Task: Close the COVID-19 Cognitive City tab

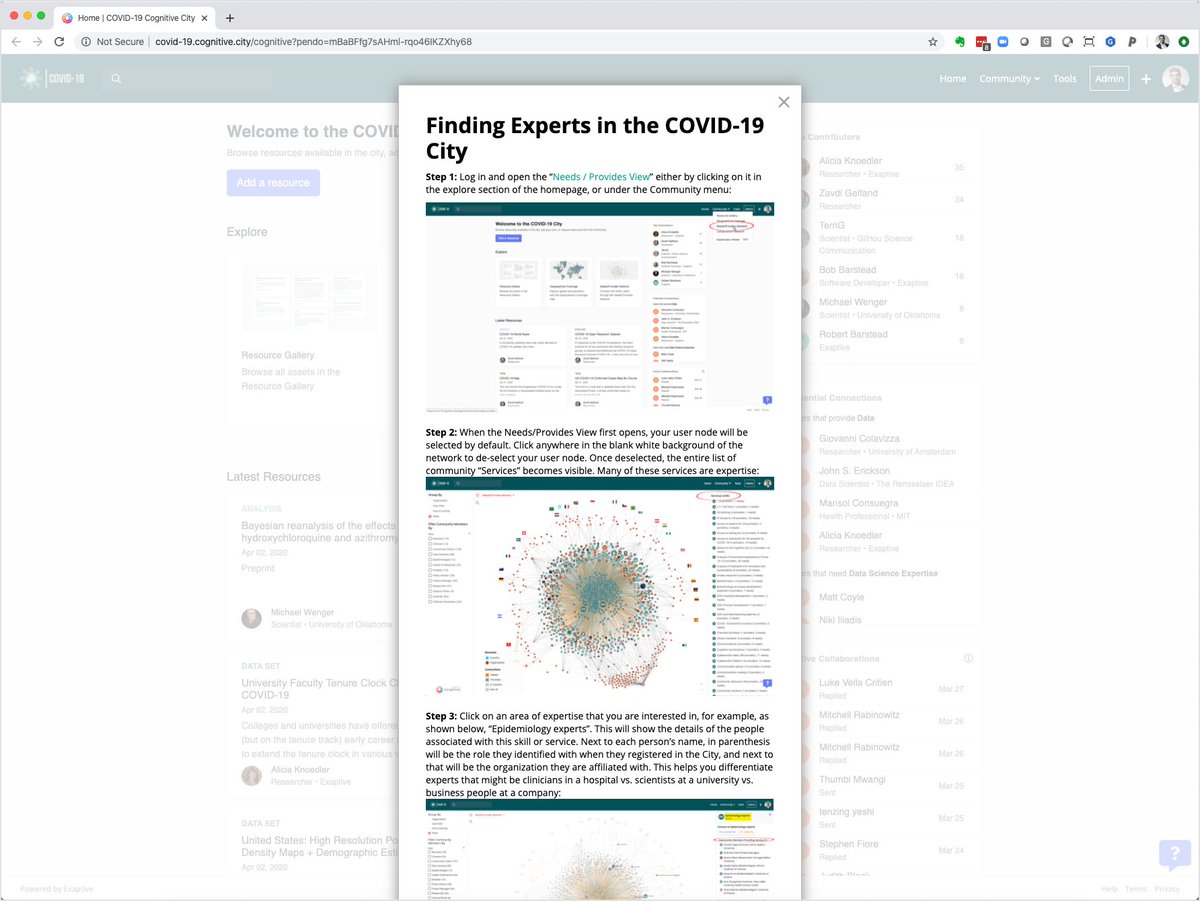Action: coord(205,17)
